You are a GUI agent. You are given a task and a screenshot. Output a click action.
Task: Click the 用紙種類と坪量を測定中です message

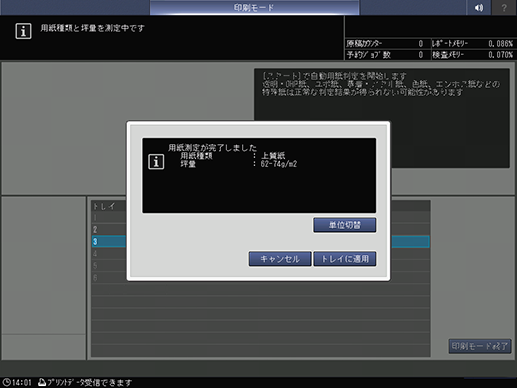click(x=92, y=28)
